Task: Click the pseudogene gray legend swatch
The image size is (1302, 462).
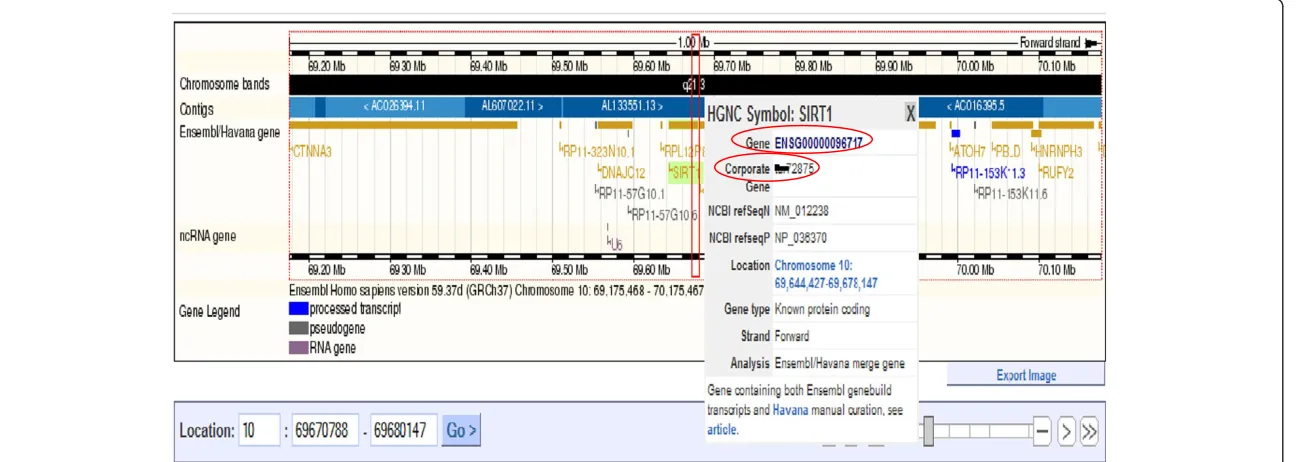Action: 298,328
